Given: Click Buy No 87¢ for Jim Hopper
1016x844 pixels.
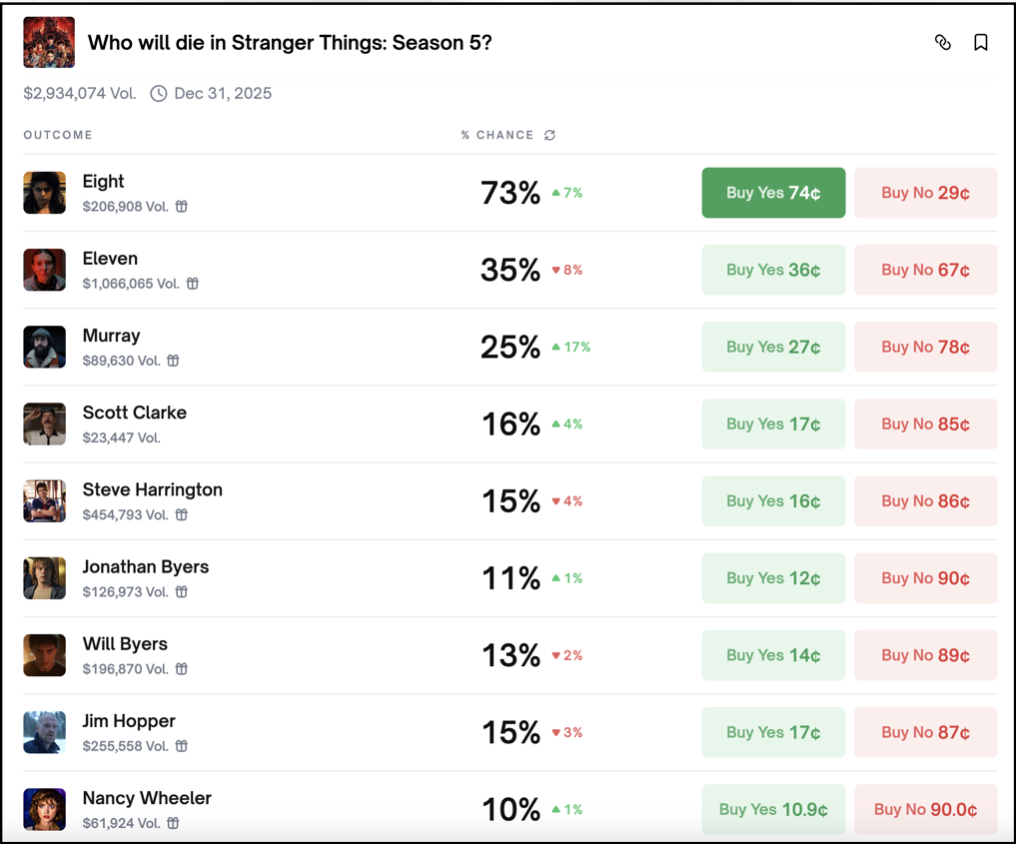Looking at the screenshot, I should tap(925, 732).
